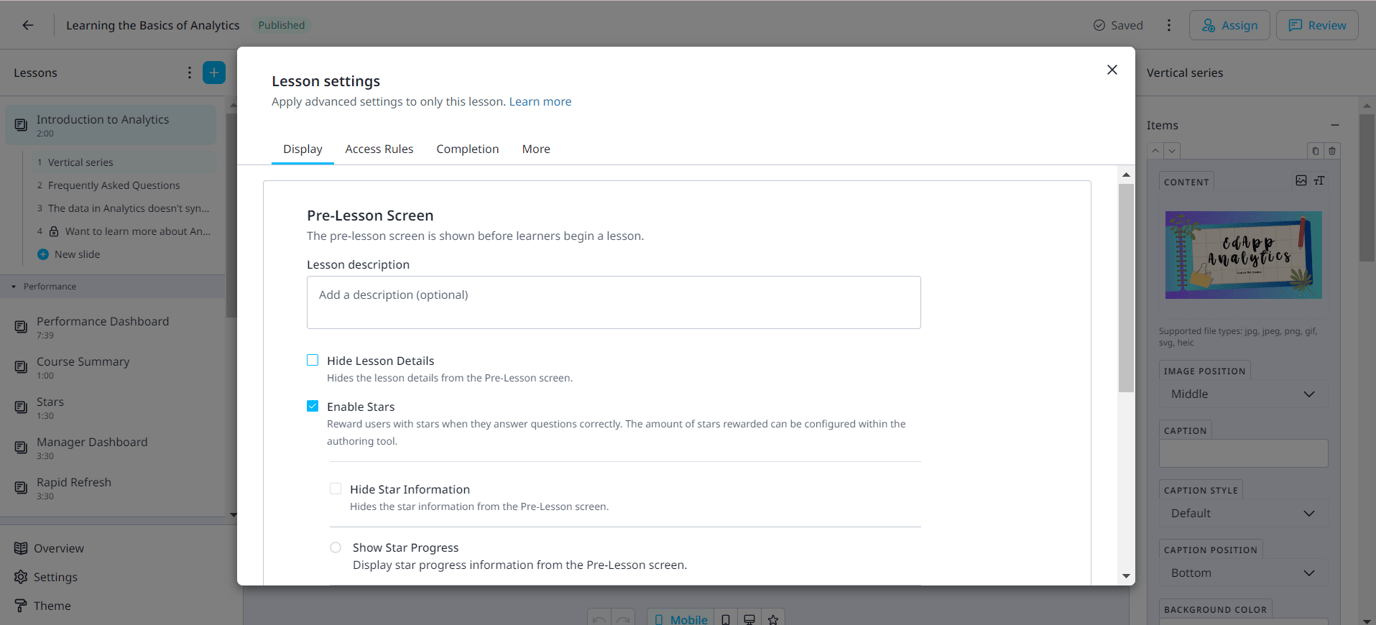1376x625 pixels.
Task: Uncheck the Enable Stars checkbox
Action: tap(313, 406)
